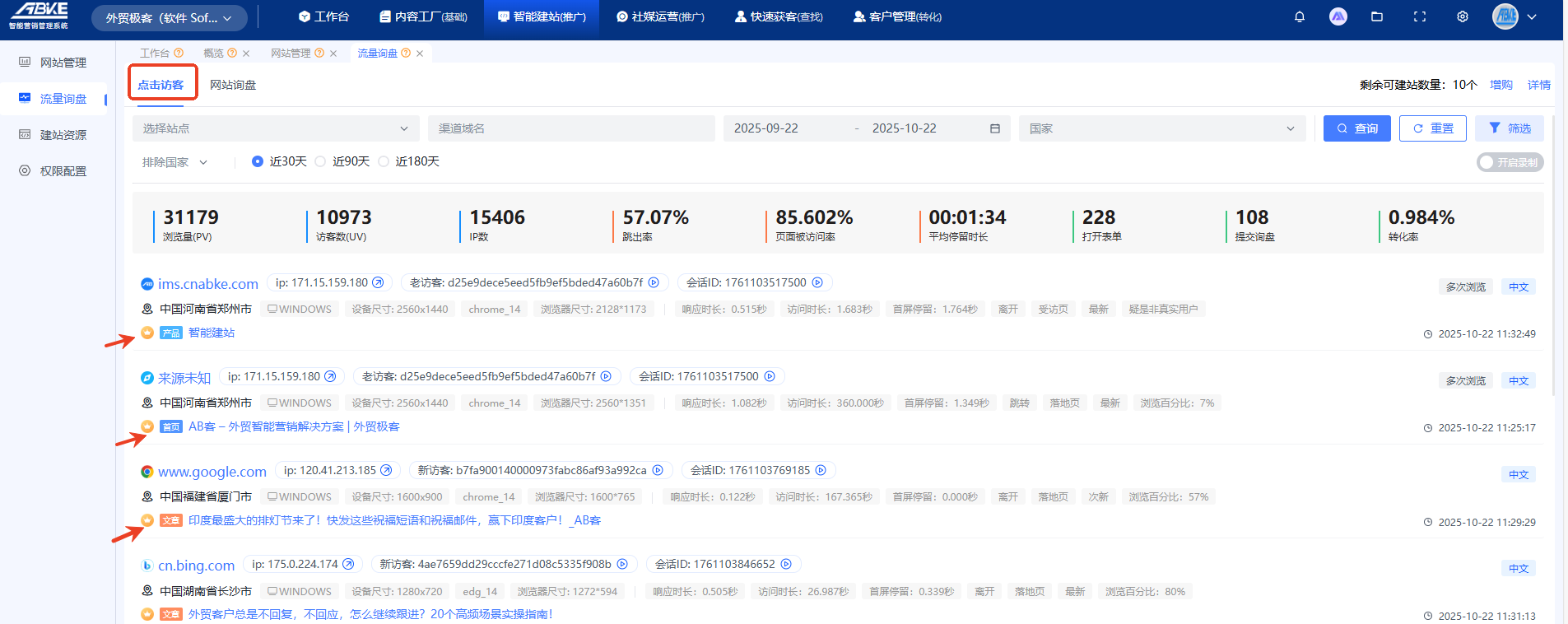Enter fullscreen with the expand icon

point(1420,16)
